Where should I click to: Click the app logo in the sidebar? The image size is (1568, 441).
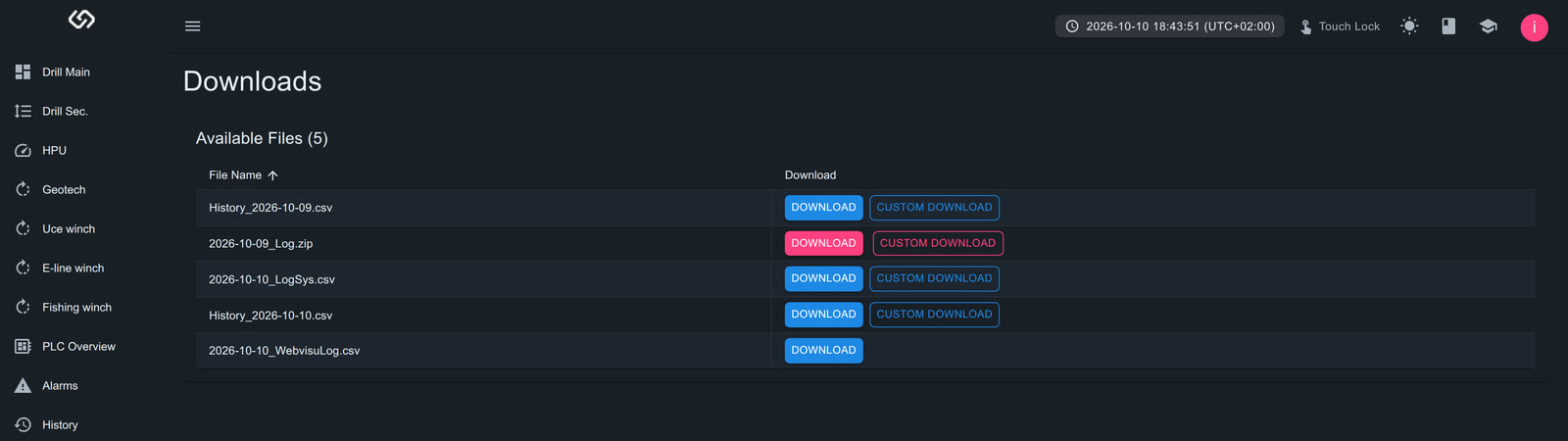(x=81, y=19)
